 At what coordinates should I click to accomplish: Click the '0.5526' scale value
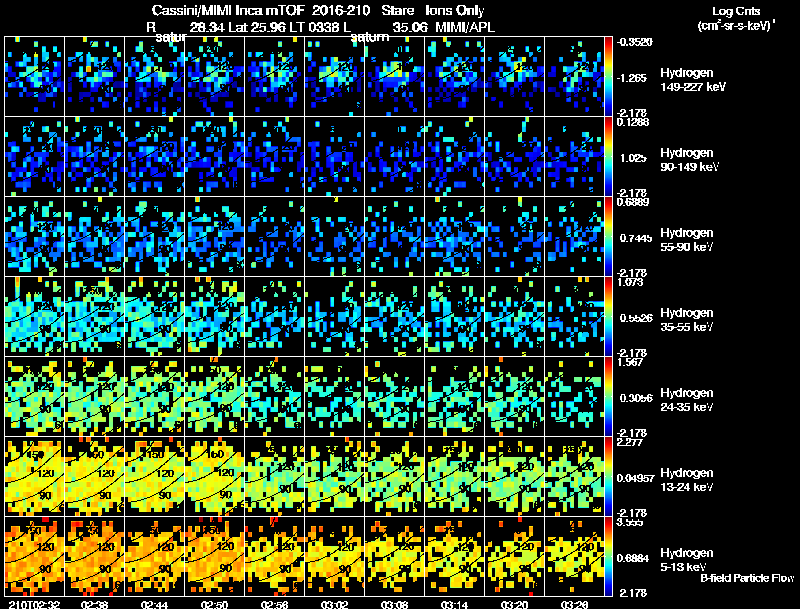pyautogui.click(x=636, y=318)
